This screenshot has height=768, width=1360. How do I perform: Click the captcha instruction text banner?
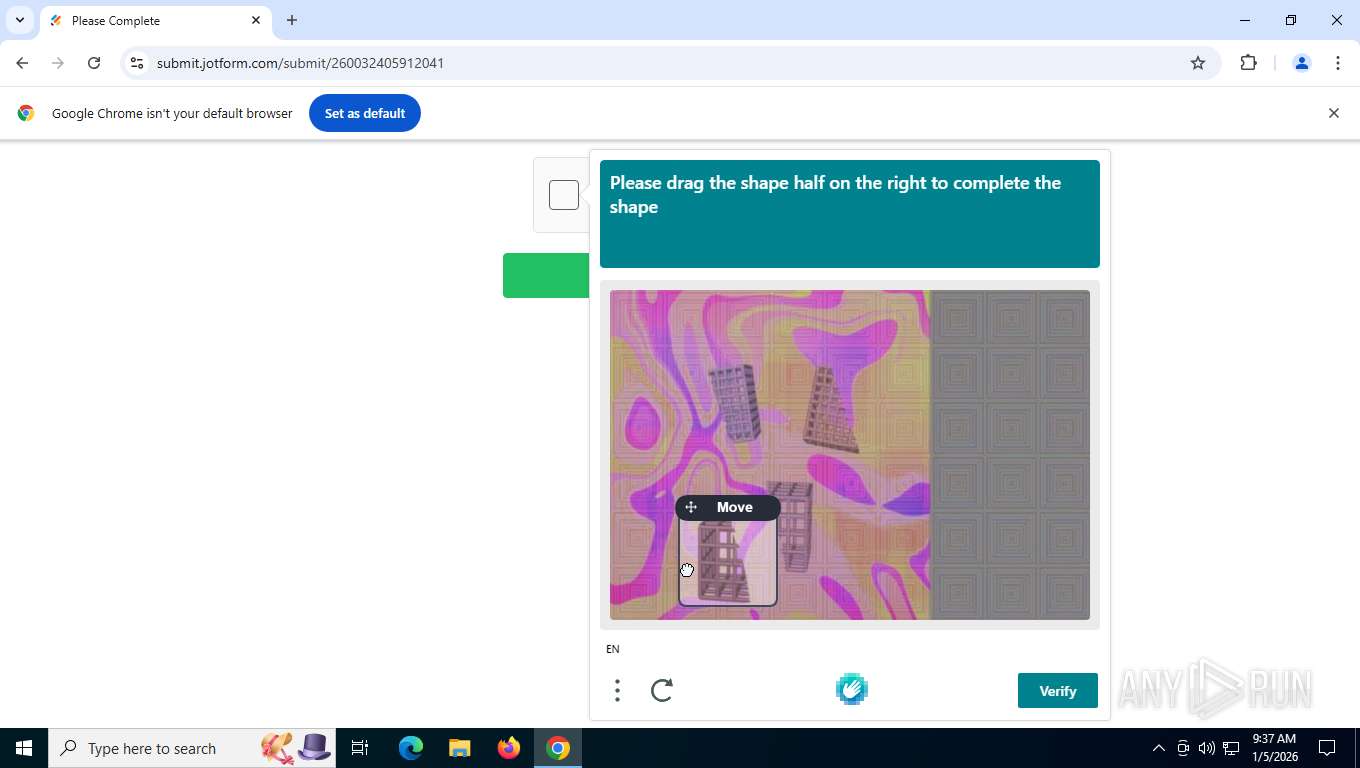850,214
